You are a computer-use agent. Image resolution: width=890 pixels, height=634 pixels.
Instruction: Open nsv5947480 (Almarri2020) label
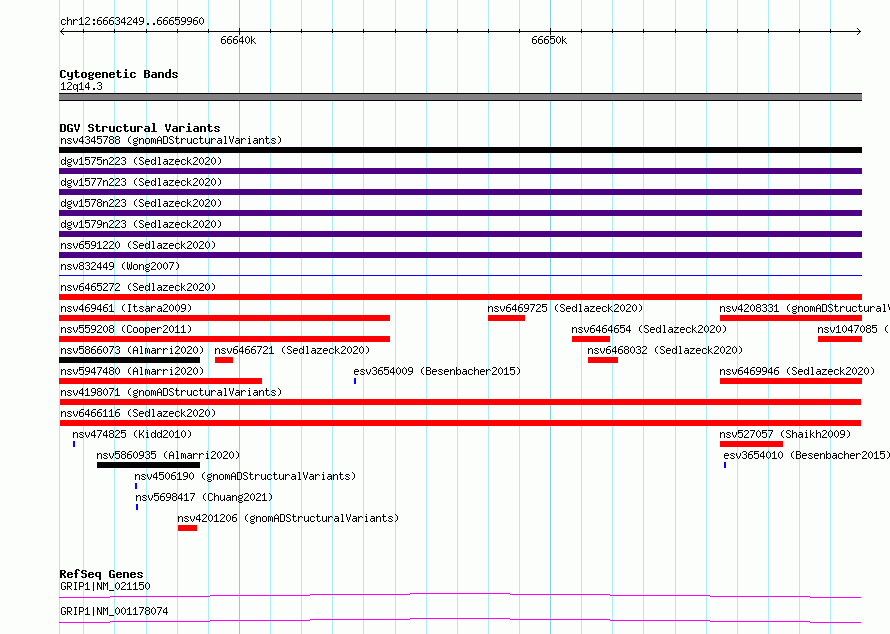click(132, 371)
